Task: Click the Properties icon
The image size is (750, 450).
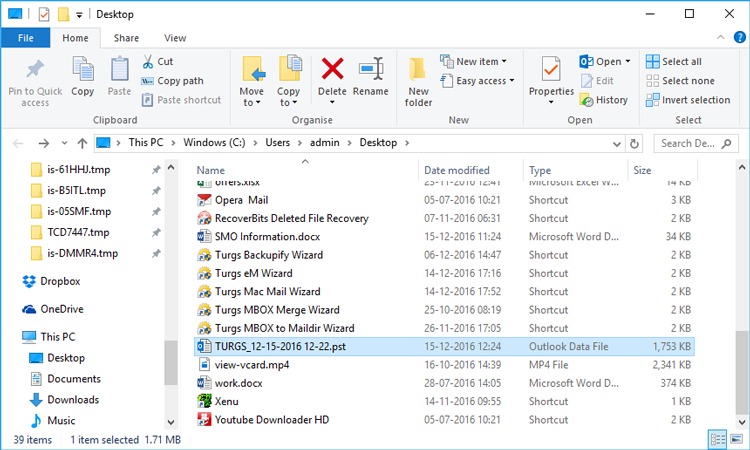Action: coord(551,69)
